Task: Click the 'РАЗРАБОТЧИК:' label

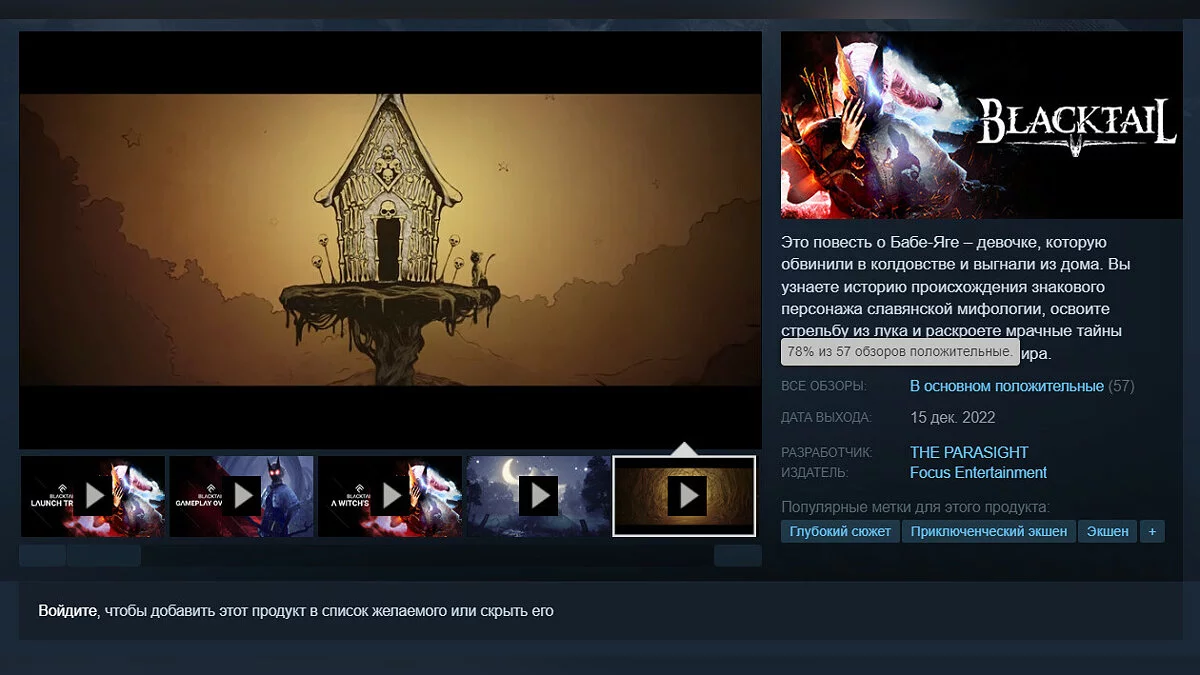Action: coord(827,453)
